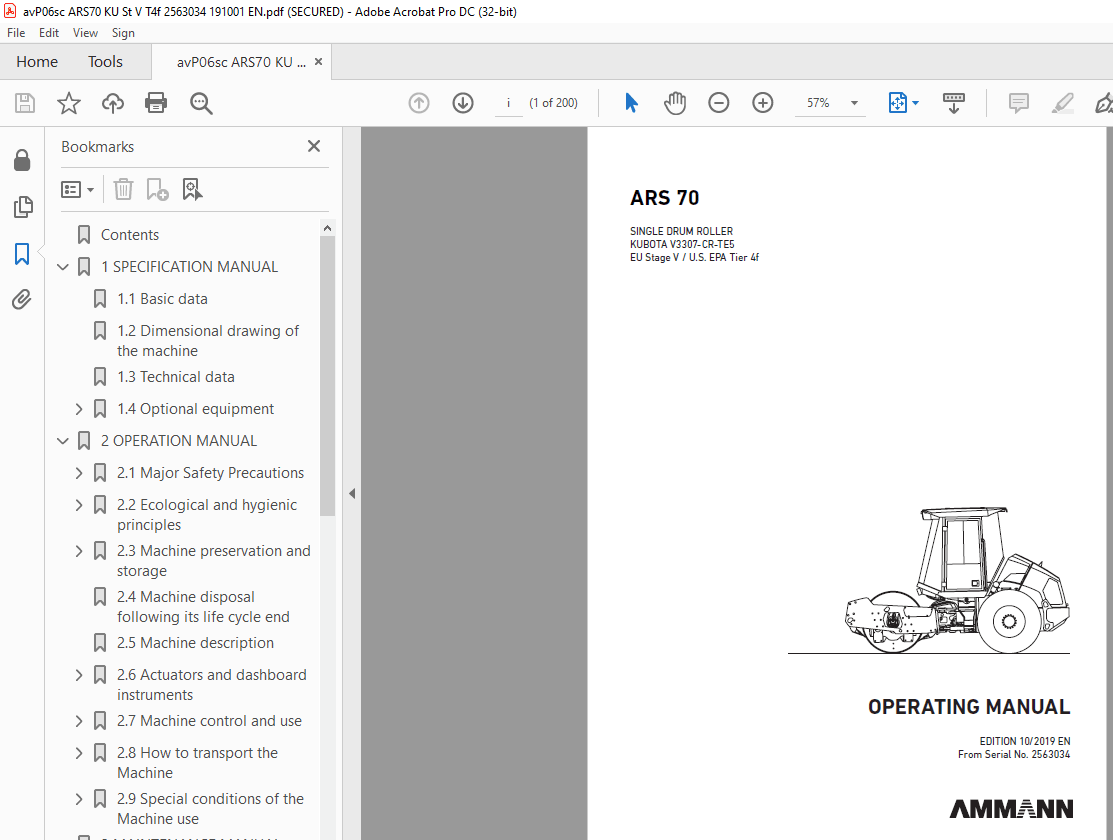Open the bookmark options menu

[77, 189]
